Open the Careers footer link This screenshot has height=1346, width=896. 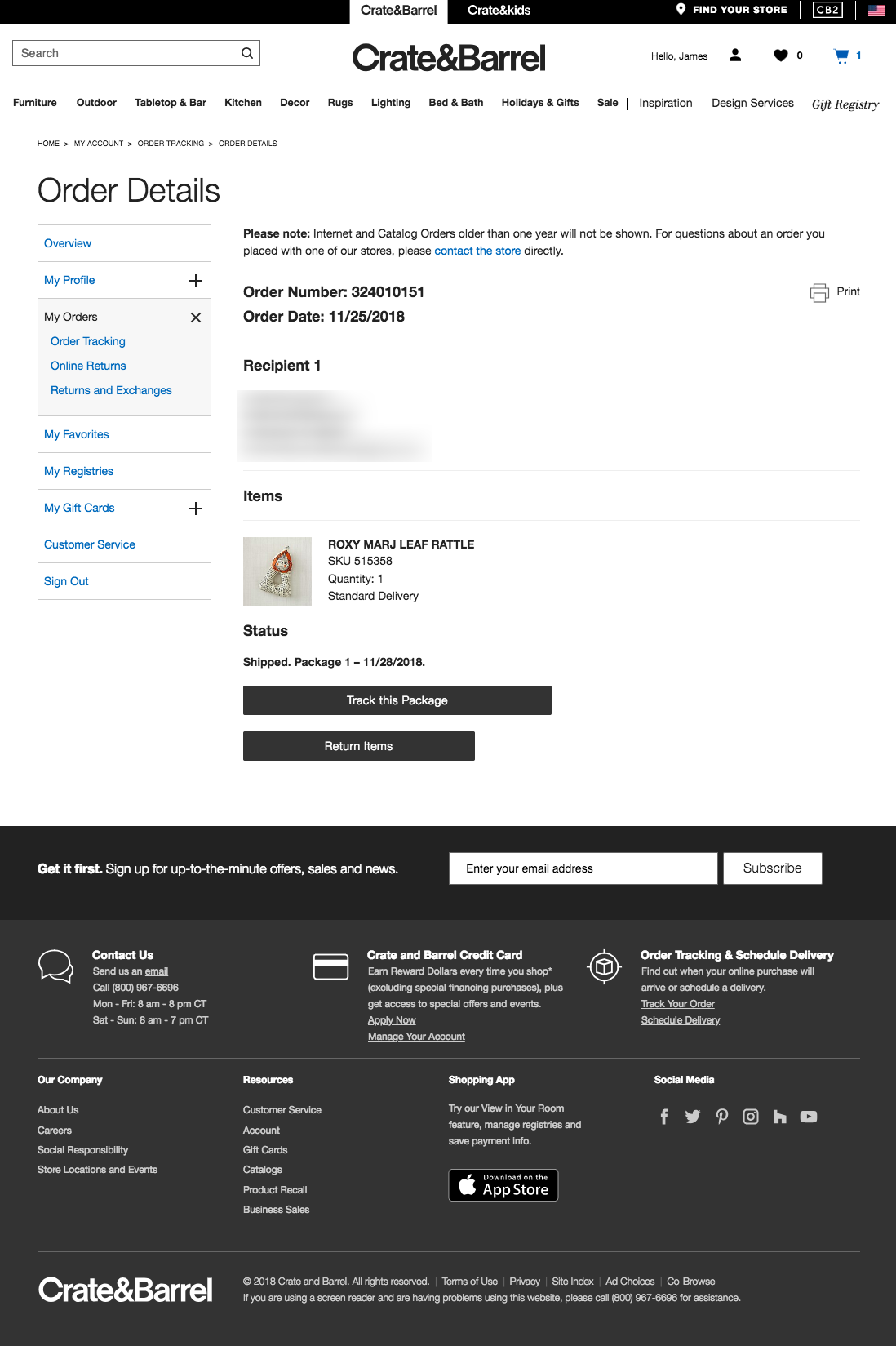[55, 1131]
